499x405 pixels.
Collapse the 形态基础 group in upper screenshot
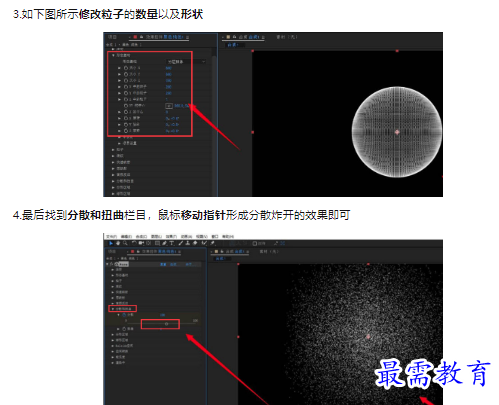click(x=113, y=55)
